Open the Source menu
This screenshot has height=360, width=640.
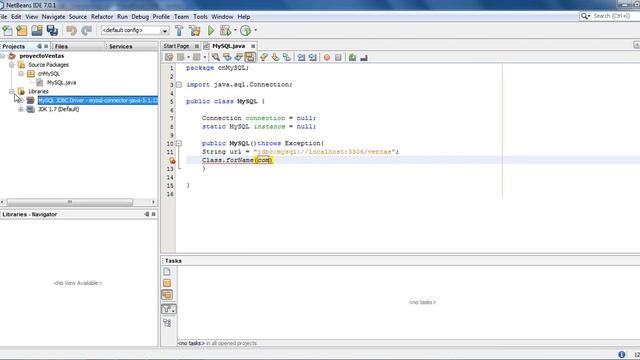pos(78,17)
